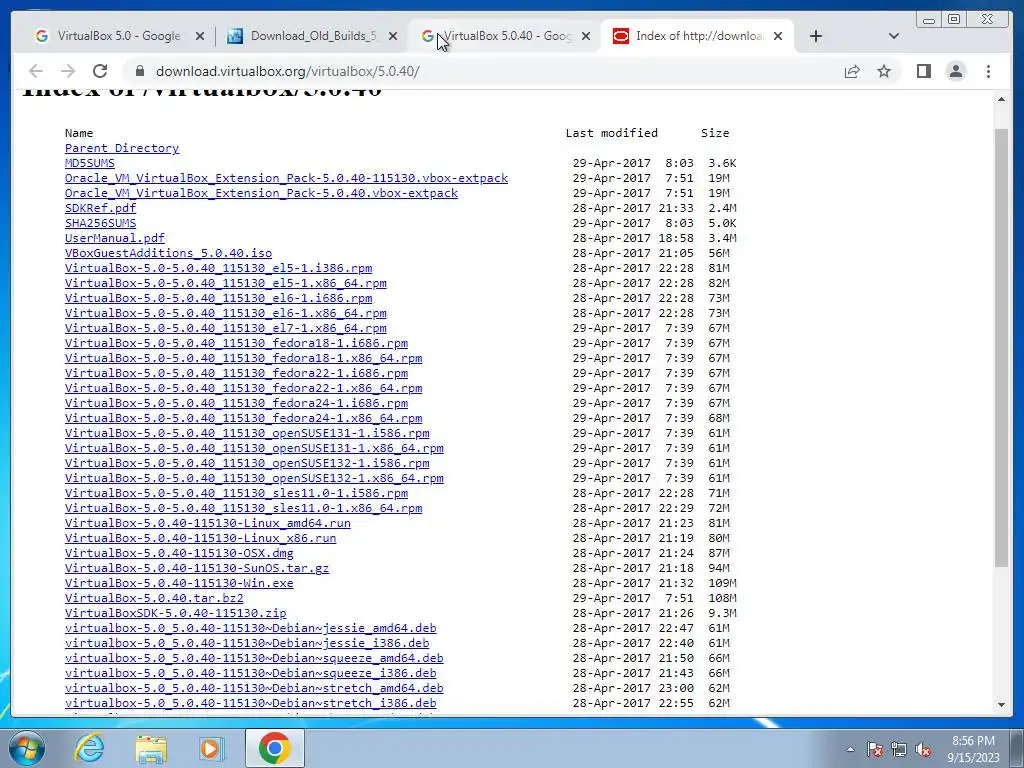Click the muted volume tray icon
This screenshot has width=1024, height=768.
923,749
